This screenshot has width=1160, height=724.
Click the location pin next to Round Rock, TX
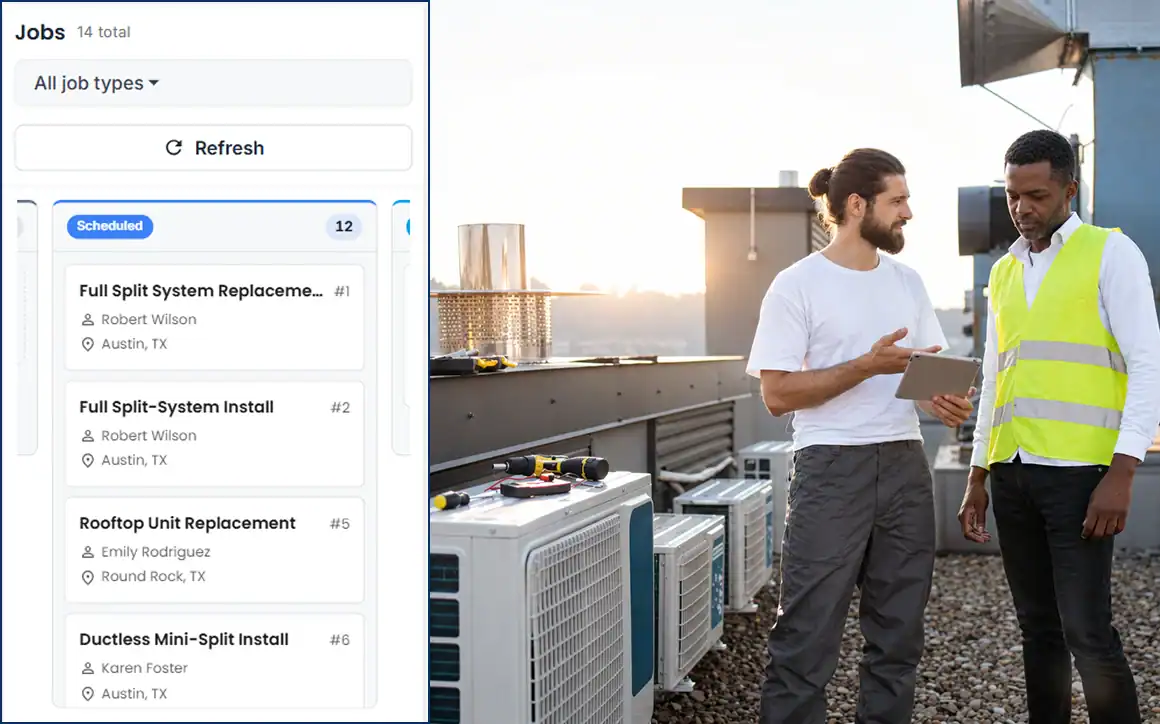[87, 577]
